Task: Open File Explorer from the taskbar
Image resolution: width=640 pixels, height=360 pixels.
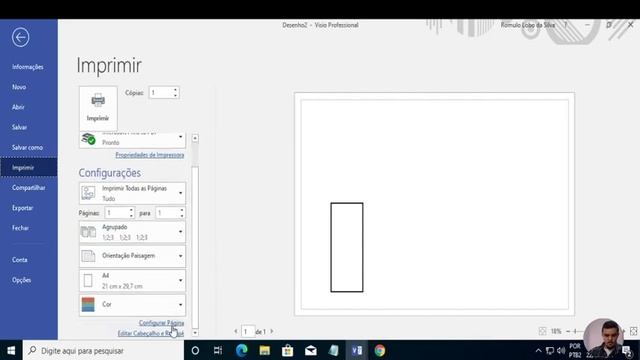Action: pyautogui.click(x=264, y=351)
